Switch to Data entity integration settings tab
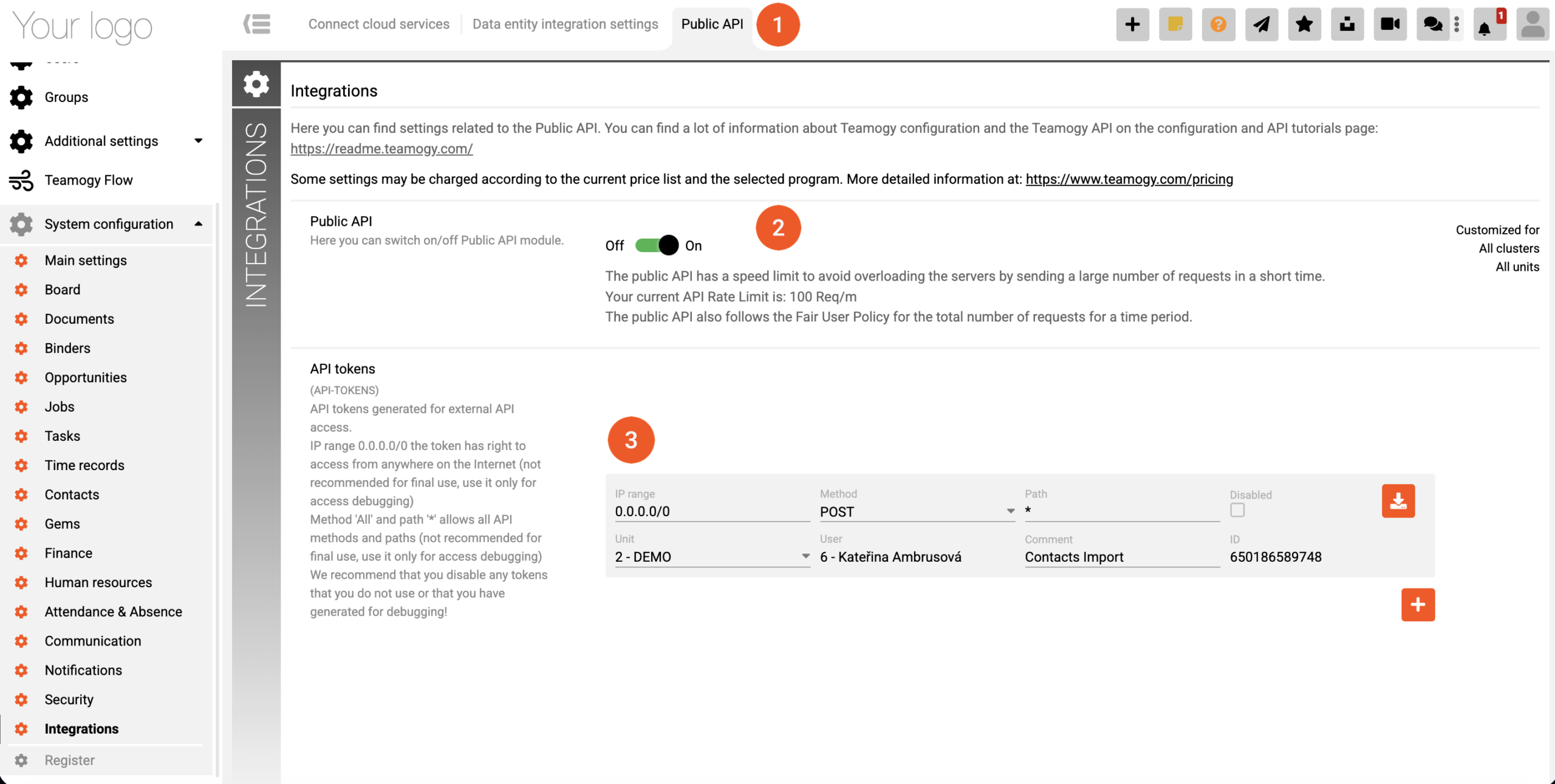This screenshot has height=784, width=1555. click(x=565, y=24)
